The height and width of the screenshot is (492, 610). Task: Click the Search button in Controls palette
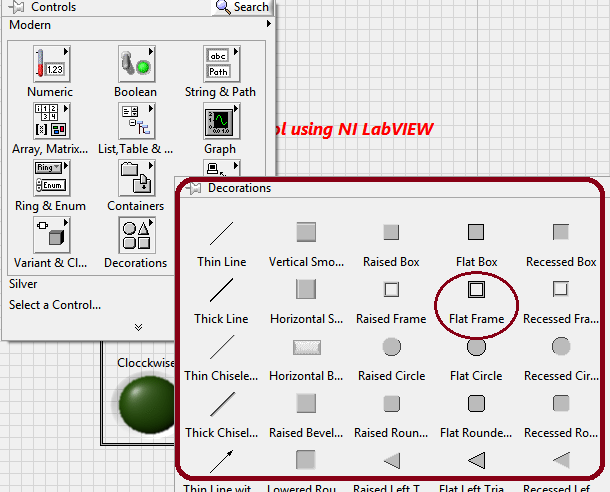(x=242, y=7)
